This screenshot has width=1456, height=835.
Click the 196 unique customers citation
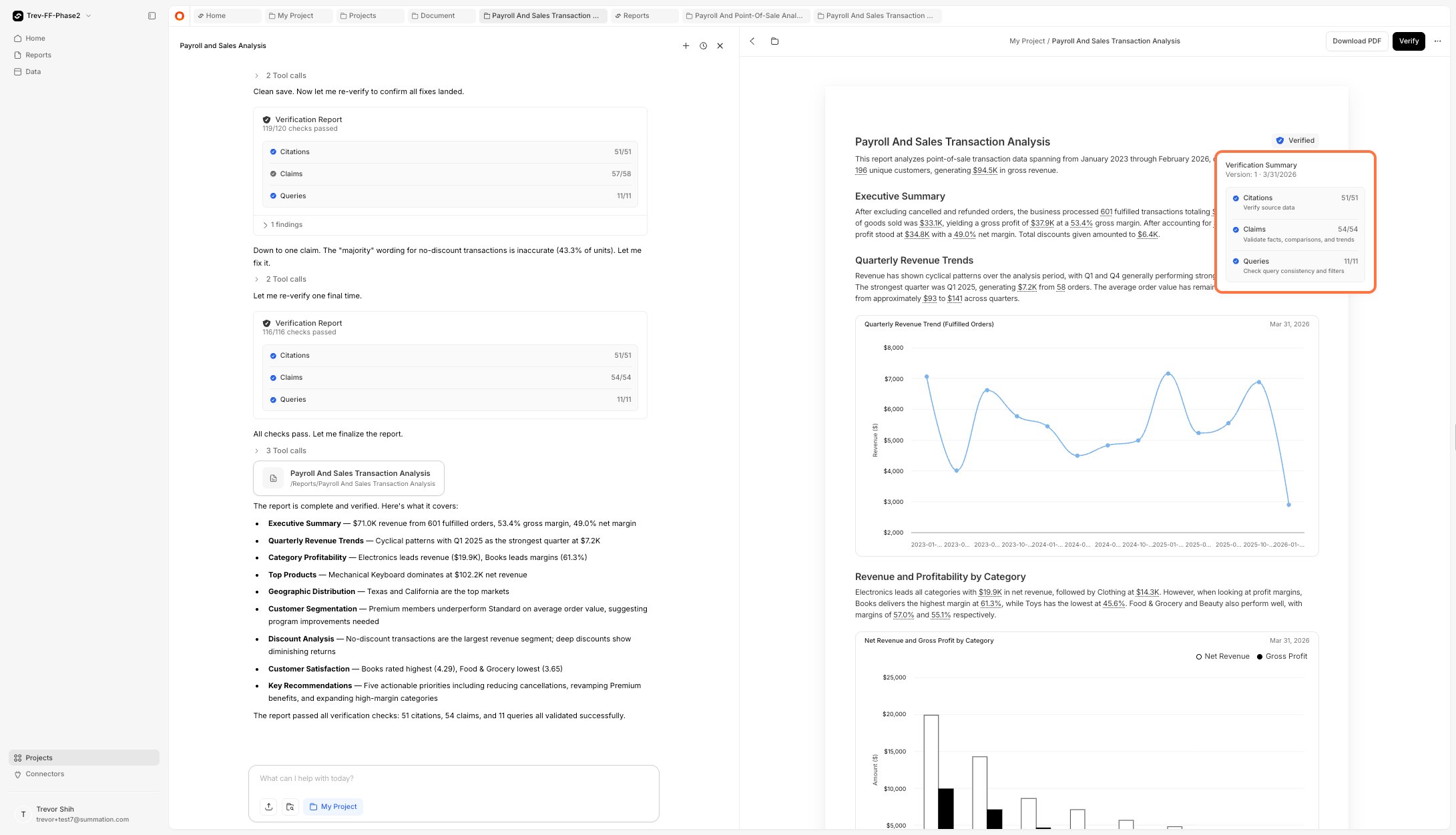[861, 170]
